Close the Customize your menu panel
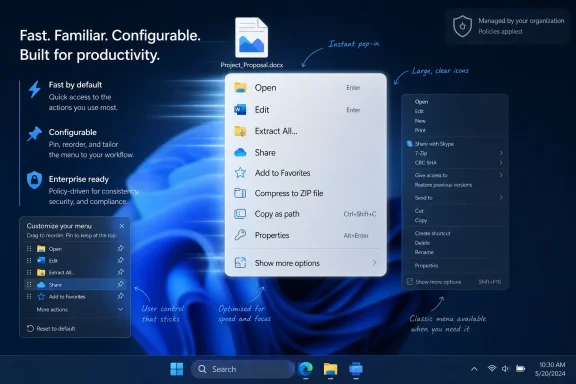 122,226
